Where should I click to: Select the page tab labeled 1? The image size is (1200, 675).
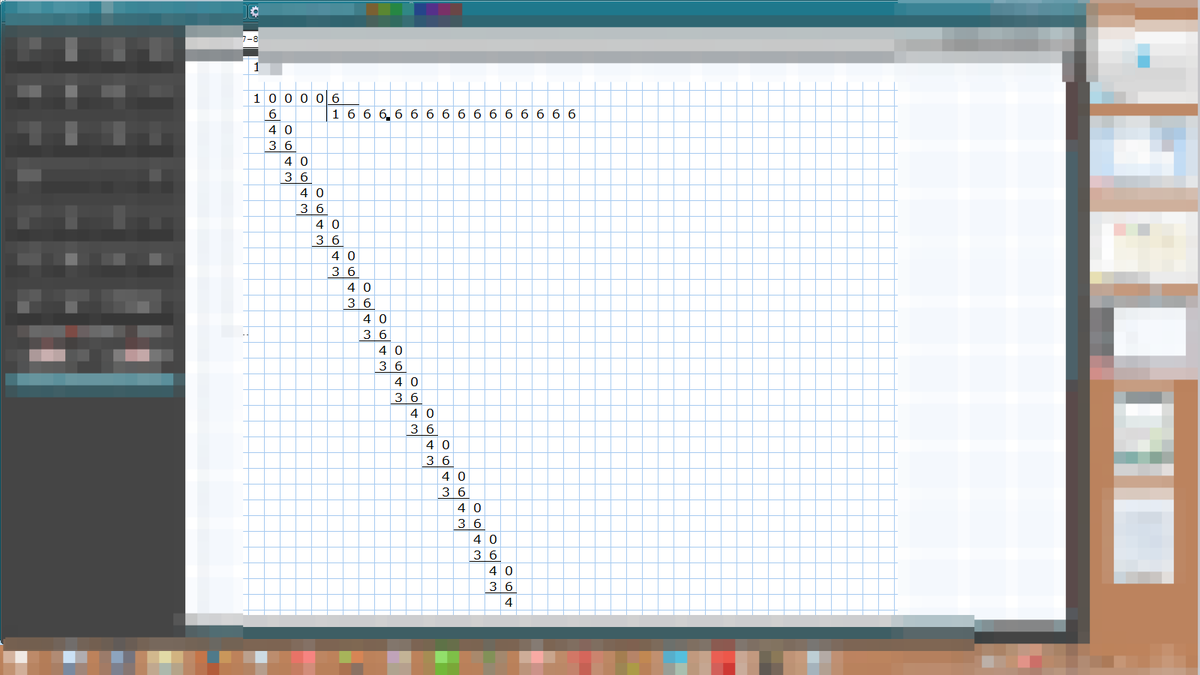coord(256,68)
